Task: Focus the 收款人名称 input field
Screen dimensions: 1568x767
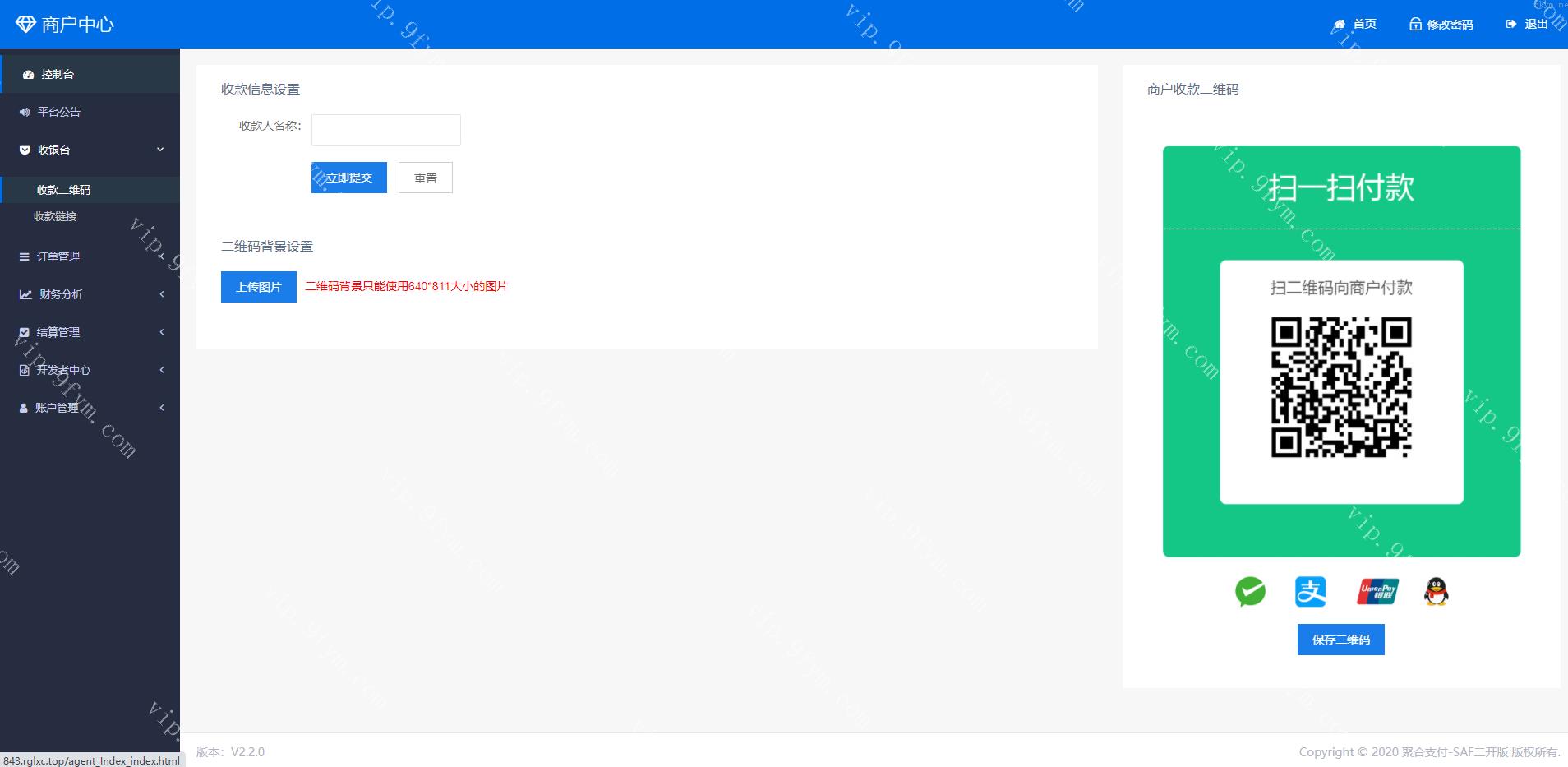Action: click(385, 130)
